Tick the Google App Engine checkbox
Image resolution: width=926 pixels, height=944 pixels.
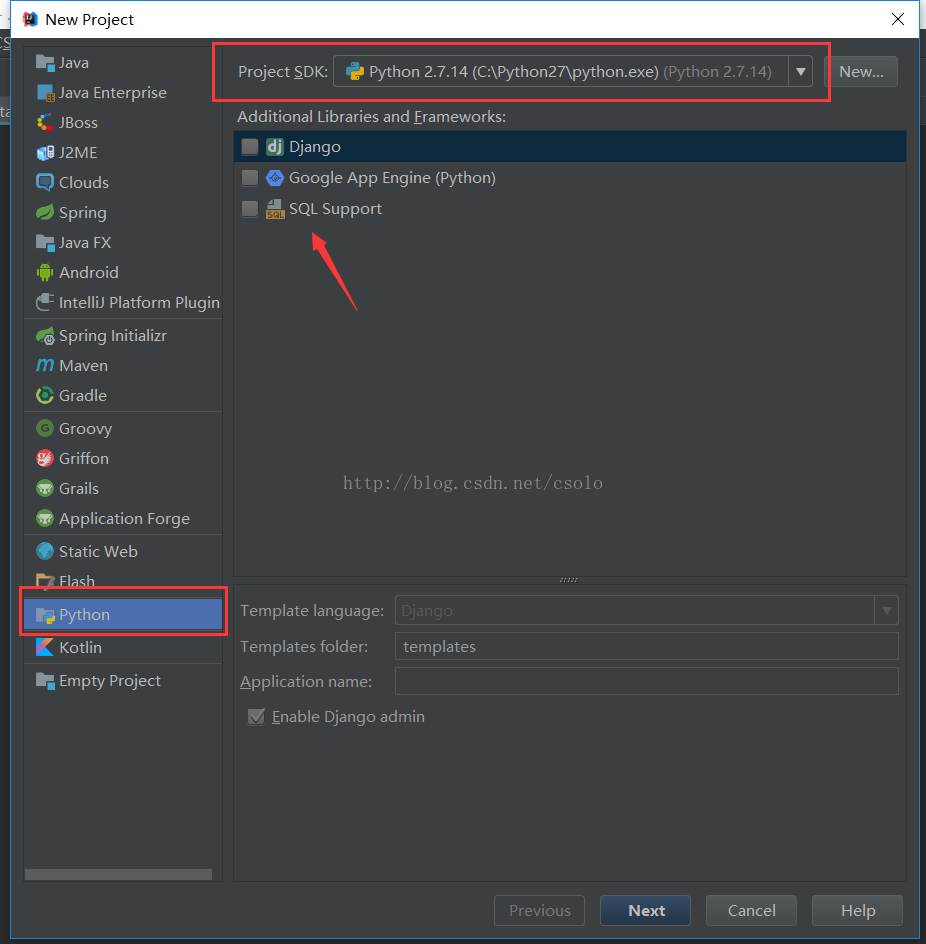250,178
